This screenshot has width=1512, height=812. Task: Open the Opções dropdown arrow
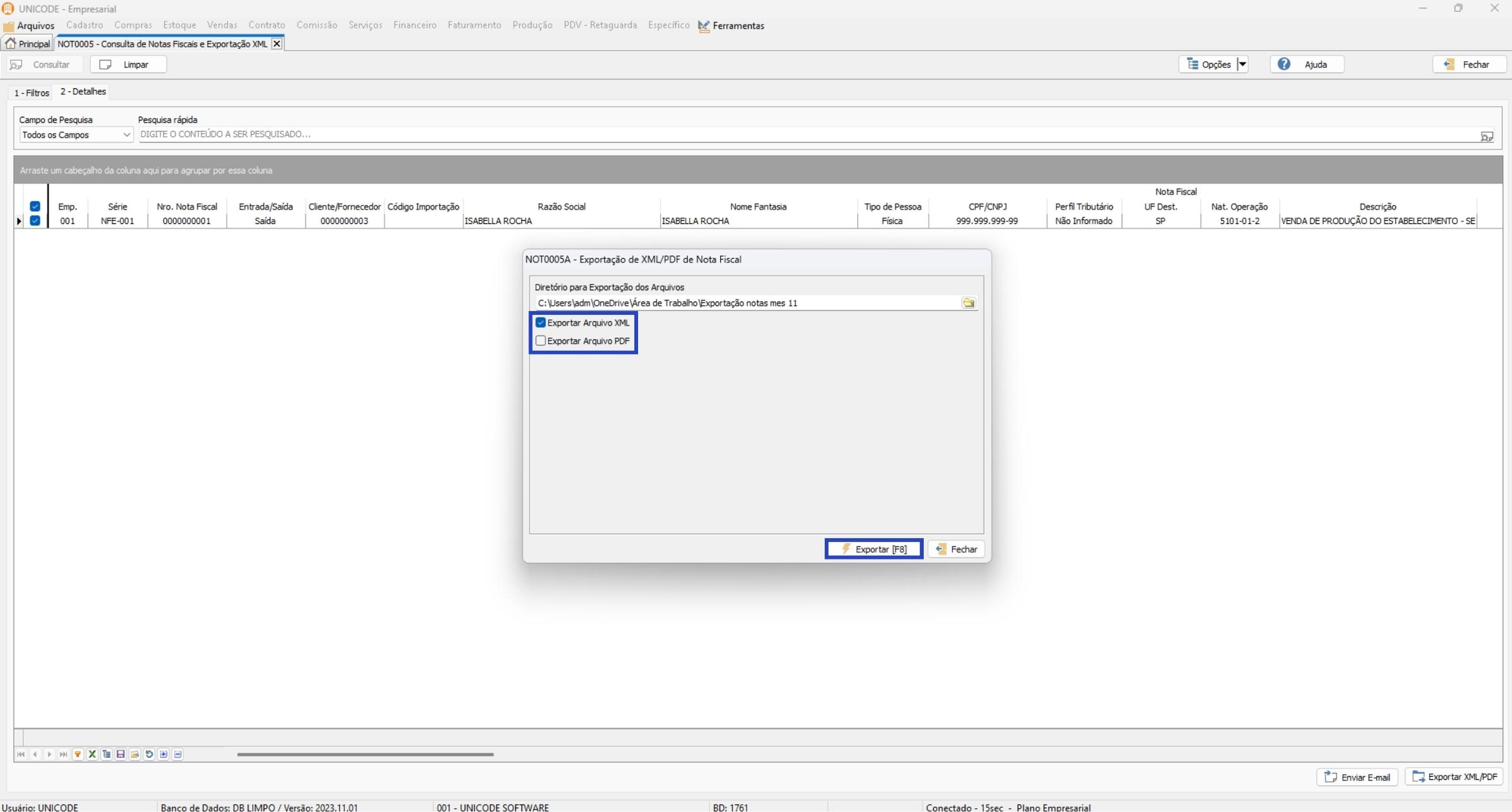[x=1243, y=64]
